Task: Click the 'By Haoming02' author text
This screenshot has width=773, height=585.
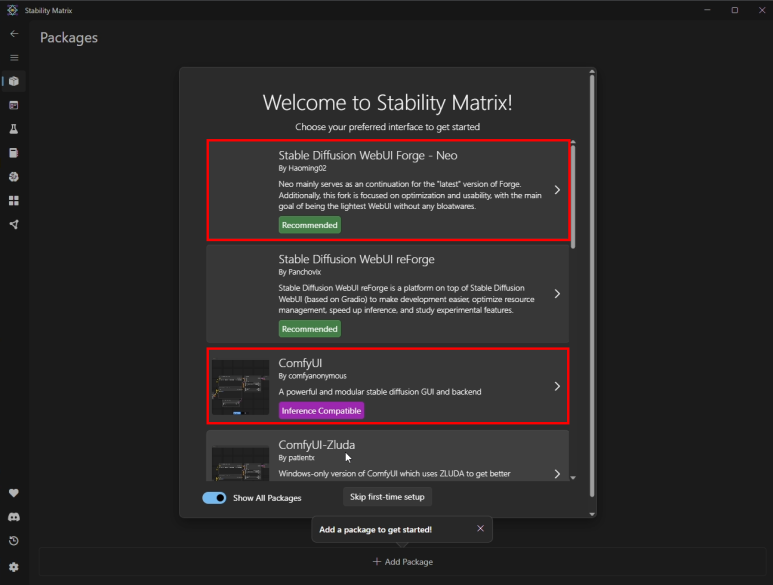Action: [x=302, y=168]
